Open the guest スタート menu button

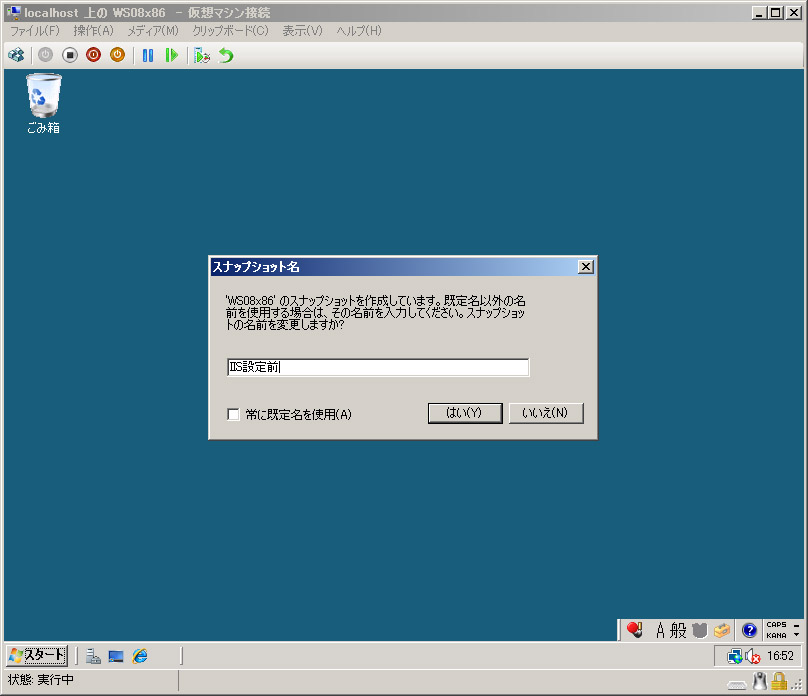[37, 655]
